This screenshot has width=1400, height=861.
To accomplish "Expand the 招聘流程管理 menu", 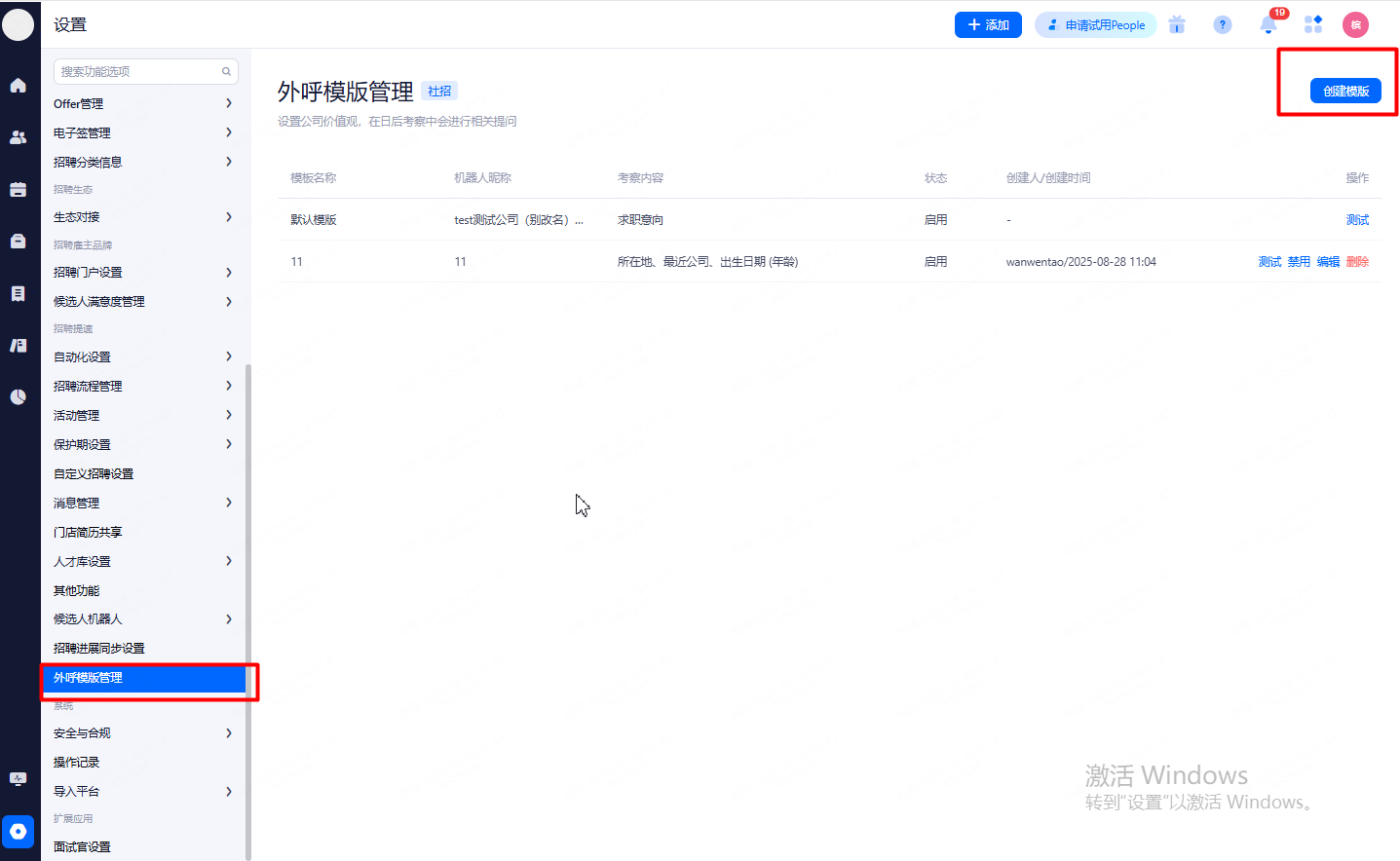I will click(144, 387).
